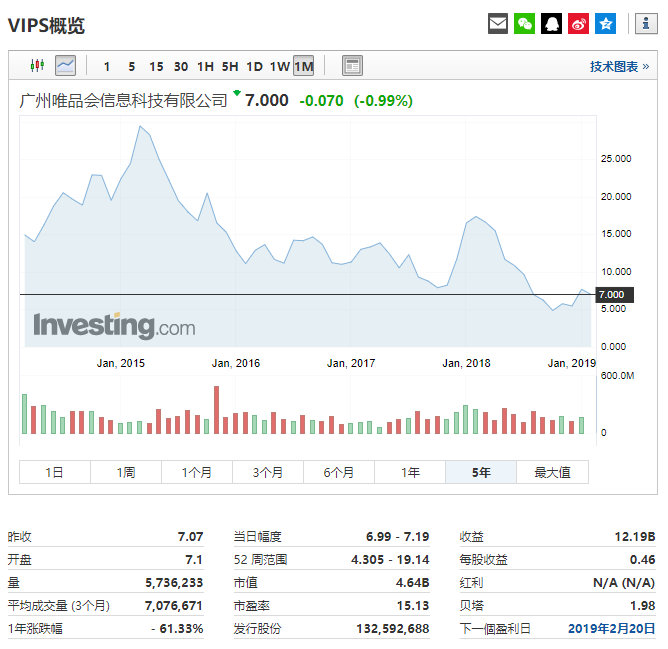Click the volume value 5,736,233
The width and height of the screenshot is (668, 649).
click(174, 583)
